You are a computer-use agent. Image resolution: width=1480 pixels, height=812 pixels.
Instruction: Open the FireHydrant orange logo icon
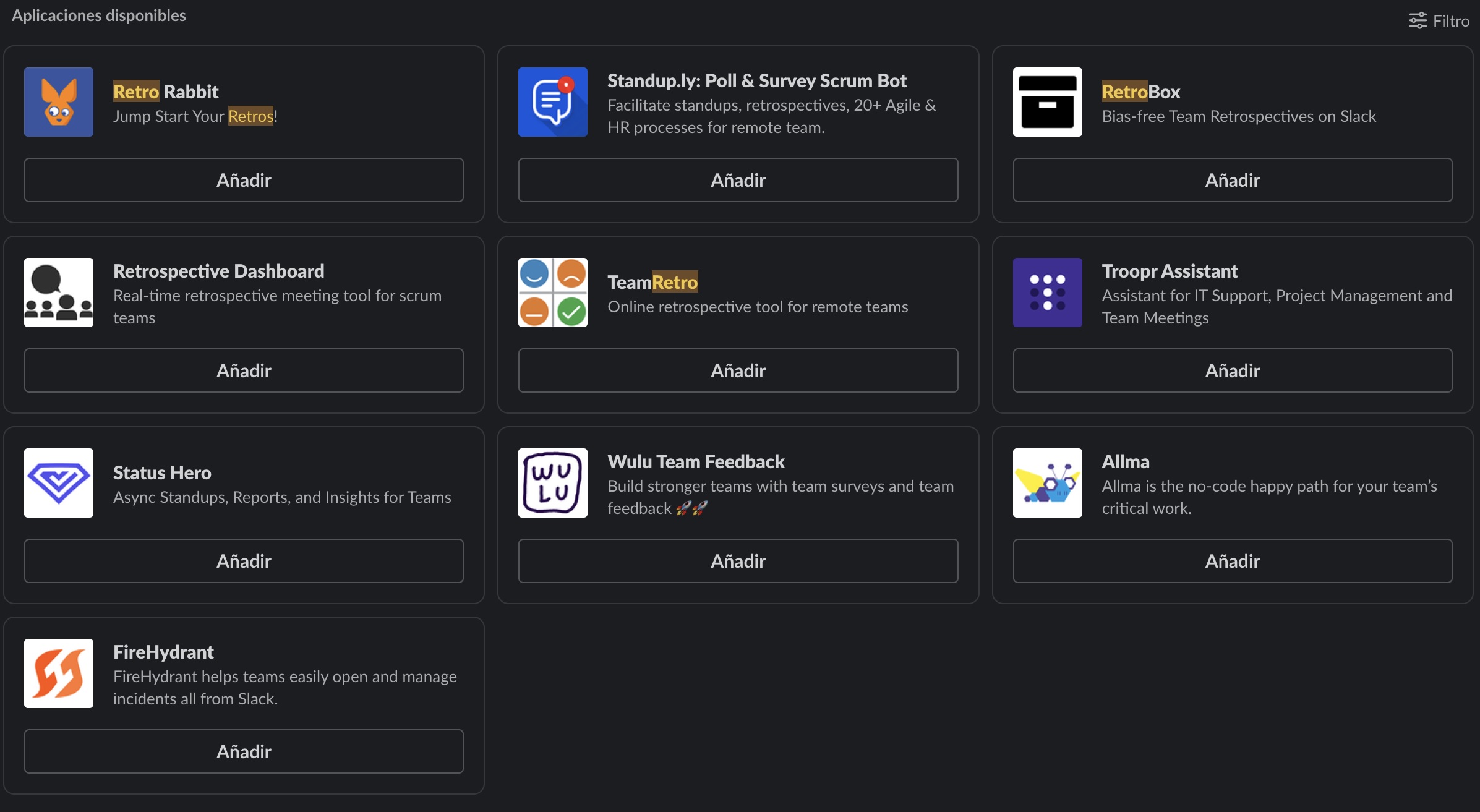(x=59, y=673)
